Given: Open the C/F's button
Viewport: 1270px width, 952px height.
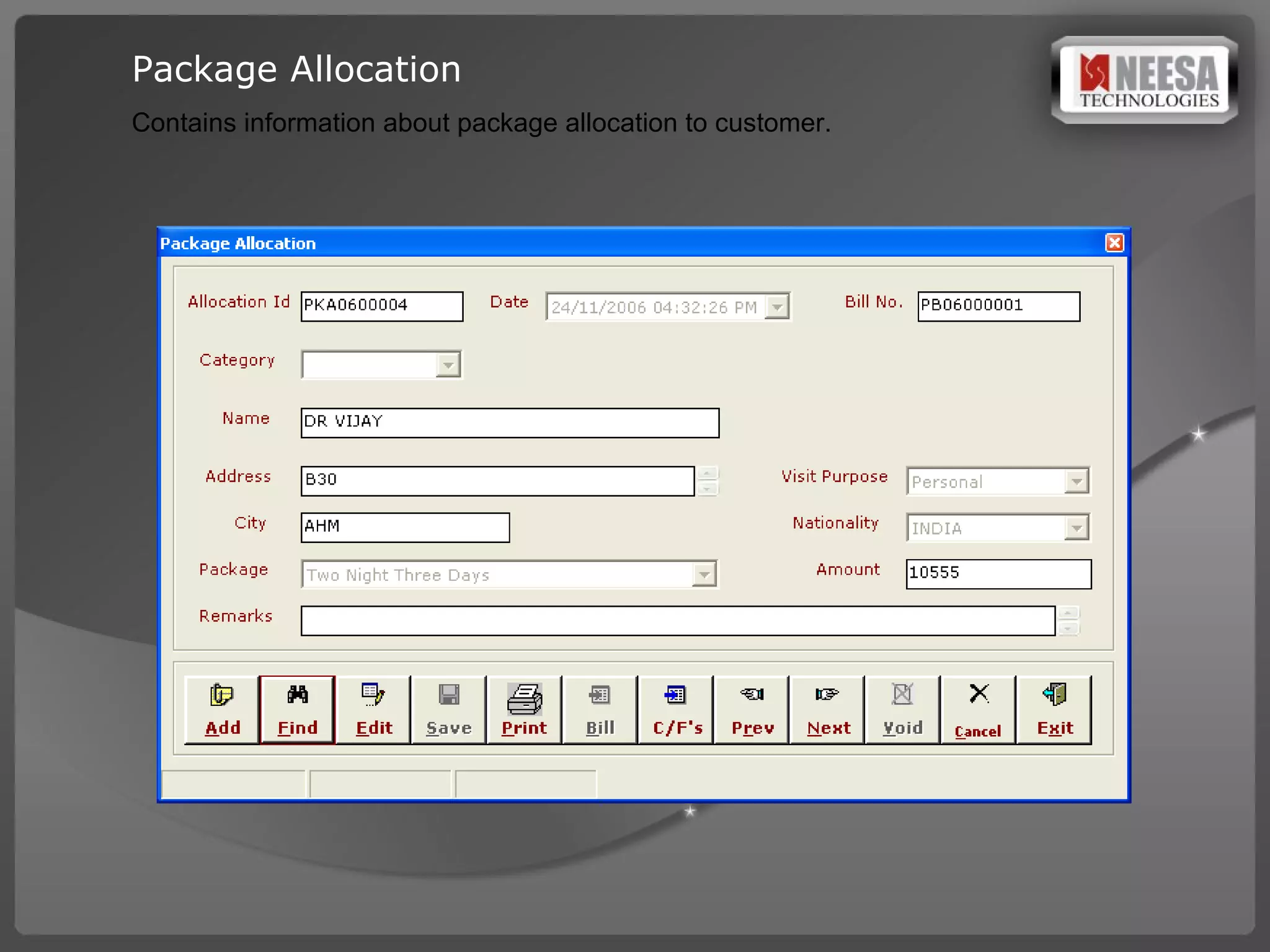Looking at the screenshot, I should point(677,710).
